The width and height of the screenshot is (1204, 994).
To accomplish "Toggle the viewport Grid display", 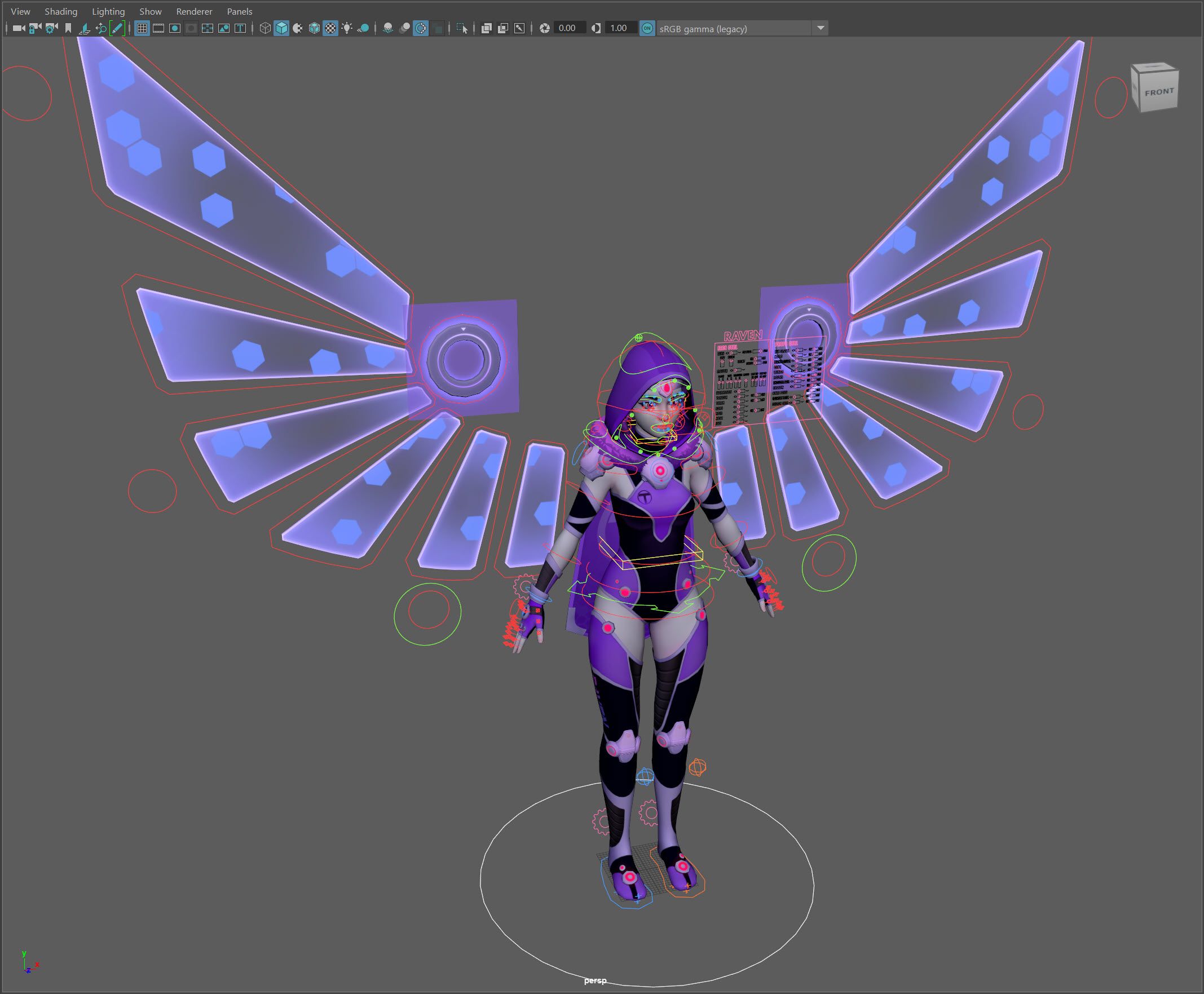I will pyautogui.click(x=142, y=28).
